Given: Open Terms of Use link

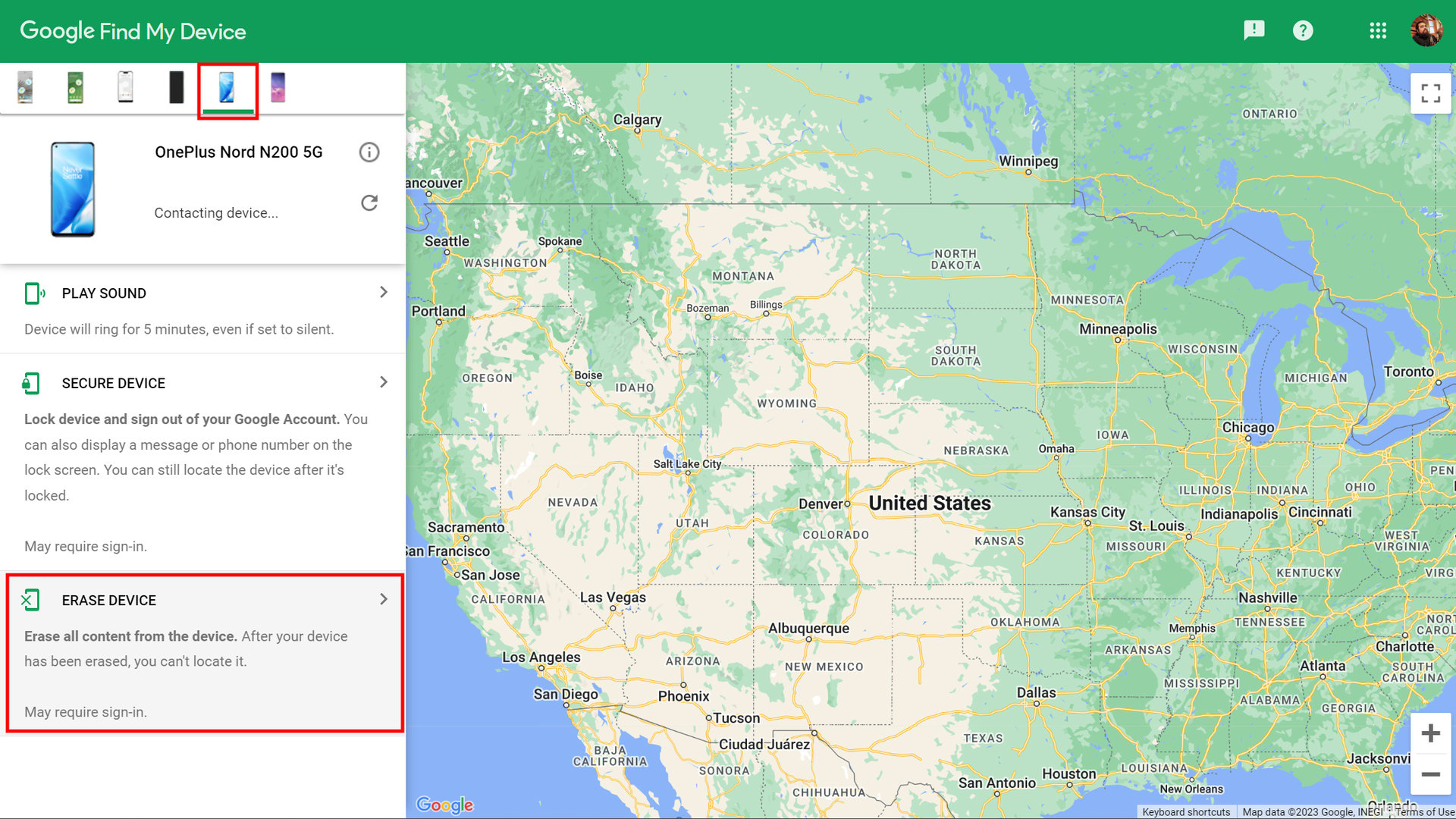Looking at the screenshot, I should [1424, 812].
